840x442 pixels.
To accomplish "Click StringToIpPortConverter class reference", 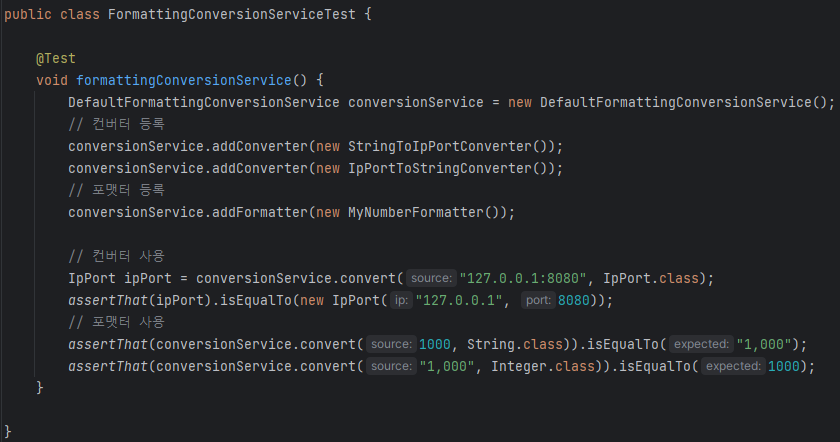I will [440, 146].
